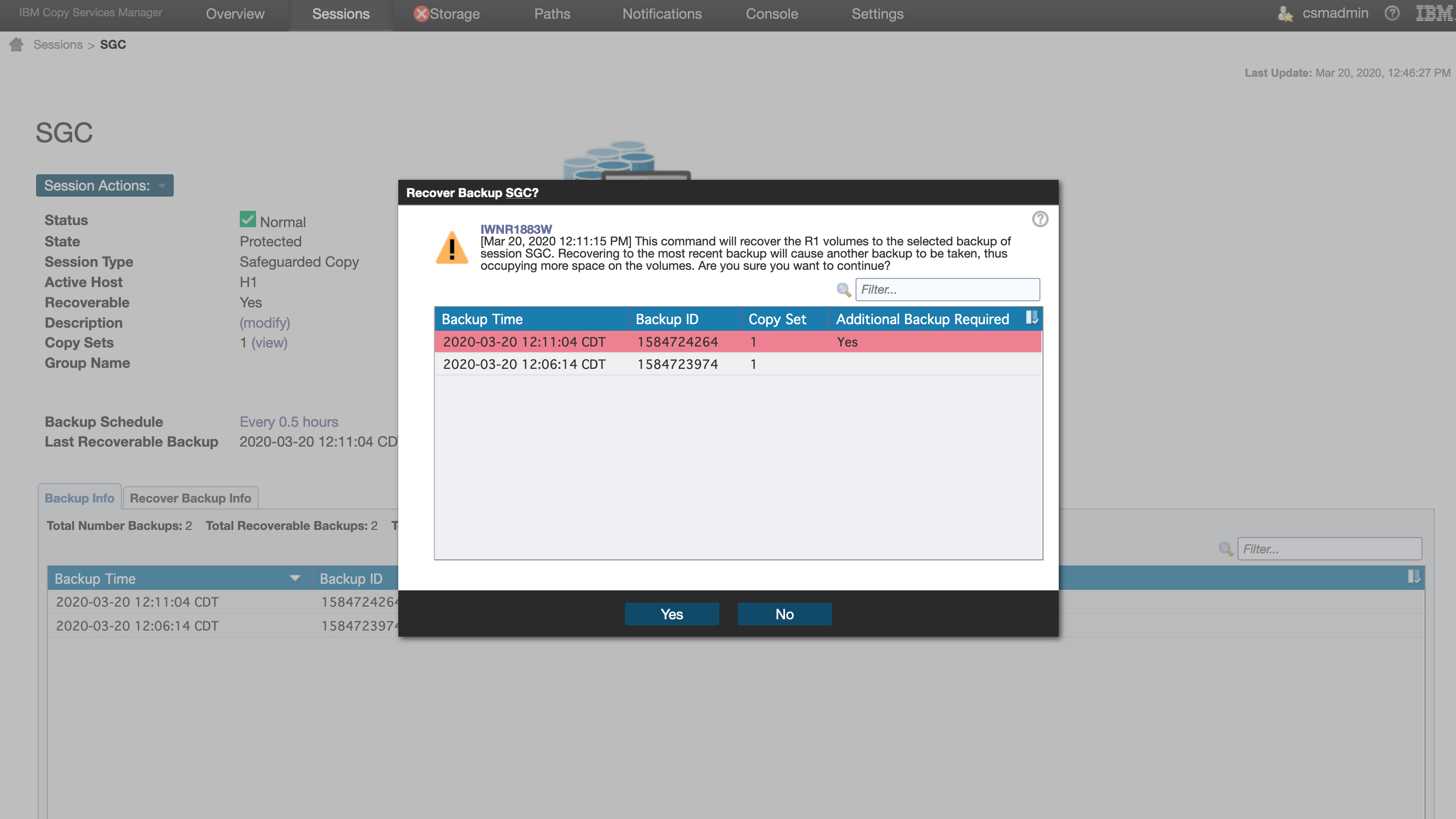Select the 12:06:14 CDT backup row in dialog
The width and height of the screenshot is (1456, 819).
click(738, 364)
